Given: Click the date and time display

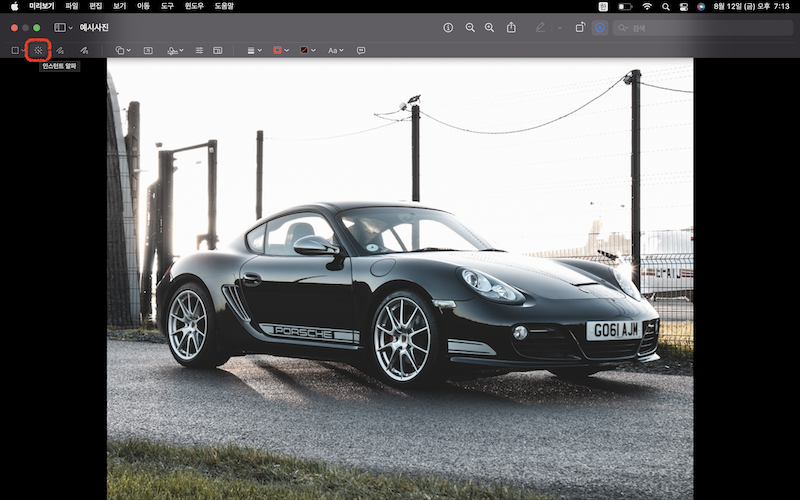Looking at the screenshot, I should pyautogui.click(x=752, y=7).
